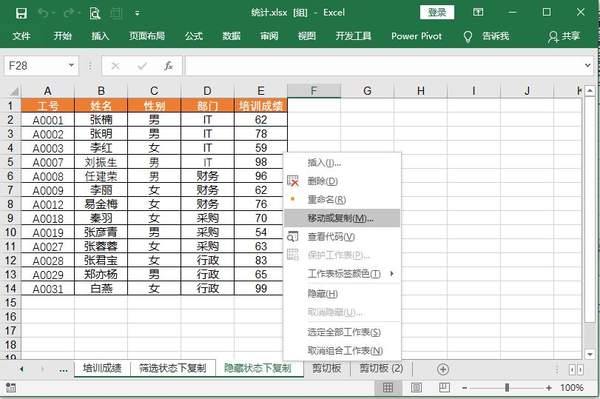
Task: Click header cell 培训成绩 in row 1
Action: pyautogui.click(x=261, y=106)
